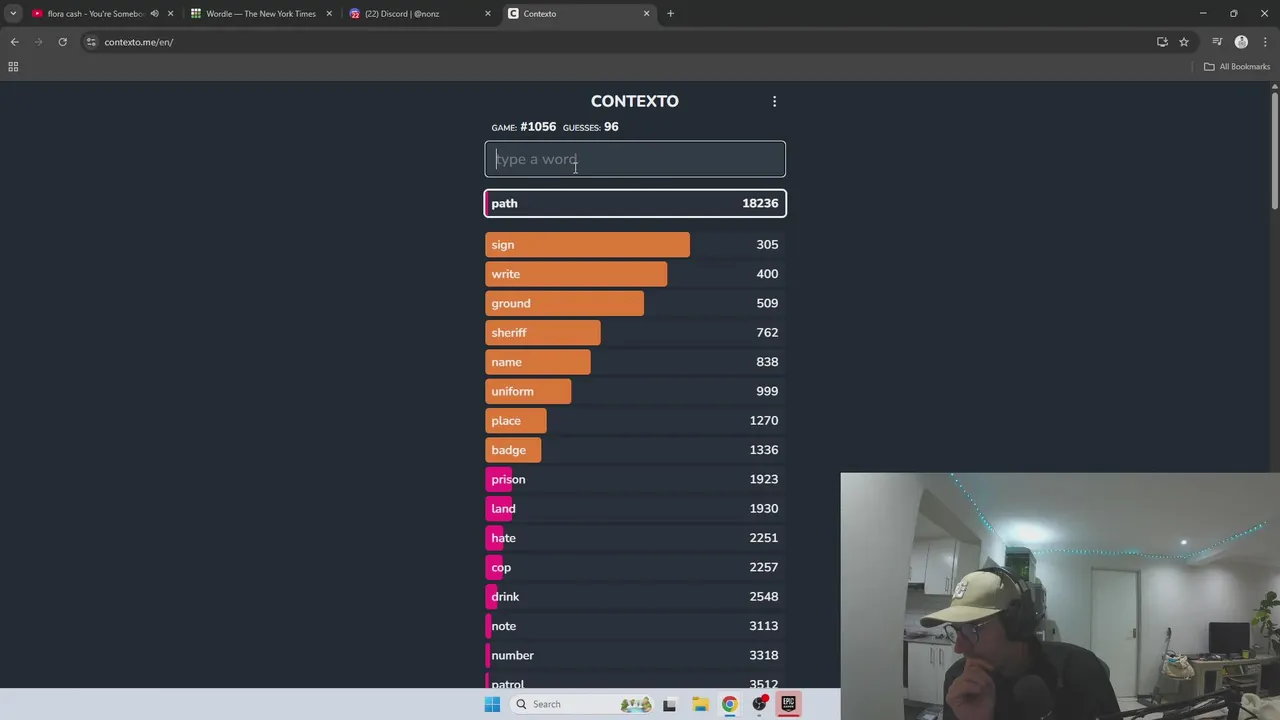
Task: Click the taskbar Search box
Action: pyautogui.click(x=582, y=704)
